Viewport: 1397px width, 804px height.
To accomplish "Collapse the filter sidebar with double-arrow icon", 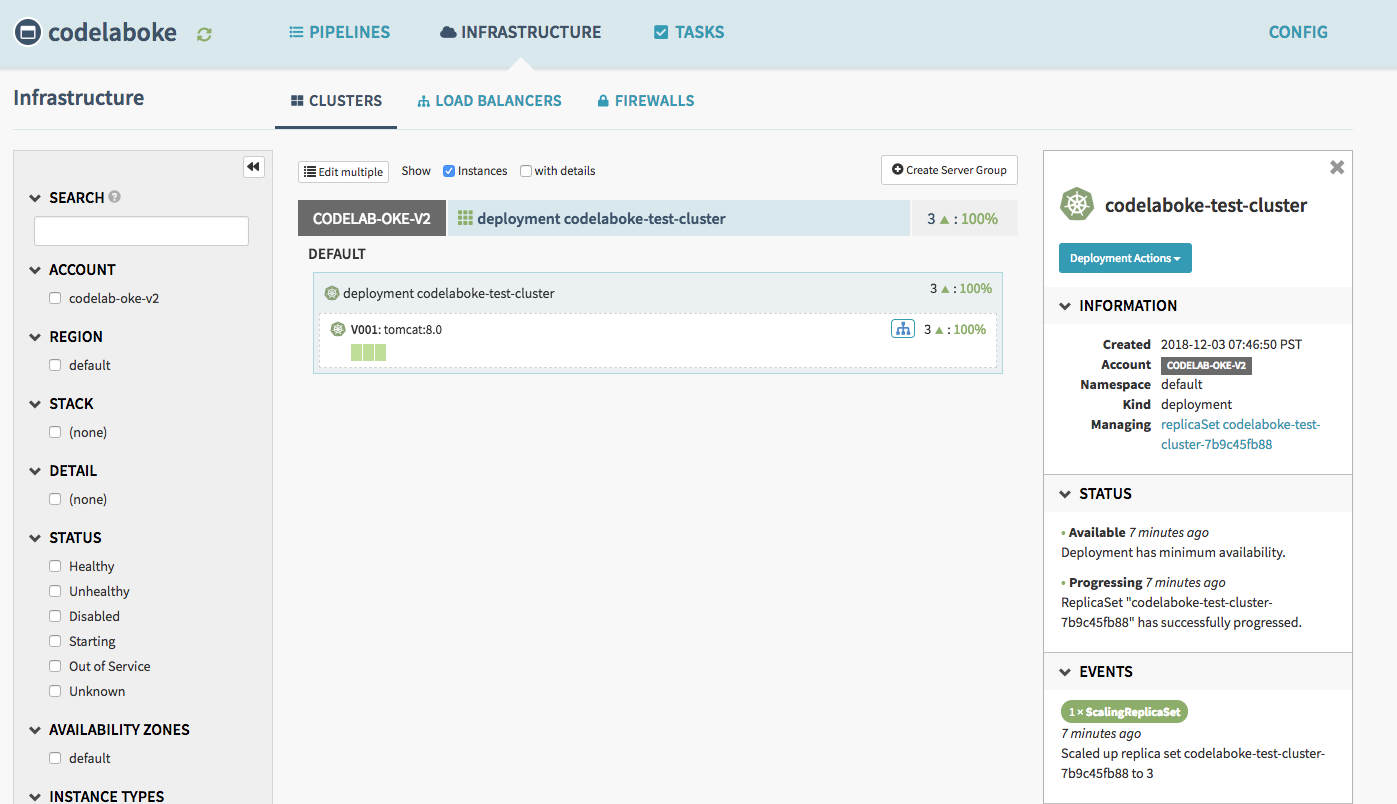I will [x=253, y=167].
